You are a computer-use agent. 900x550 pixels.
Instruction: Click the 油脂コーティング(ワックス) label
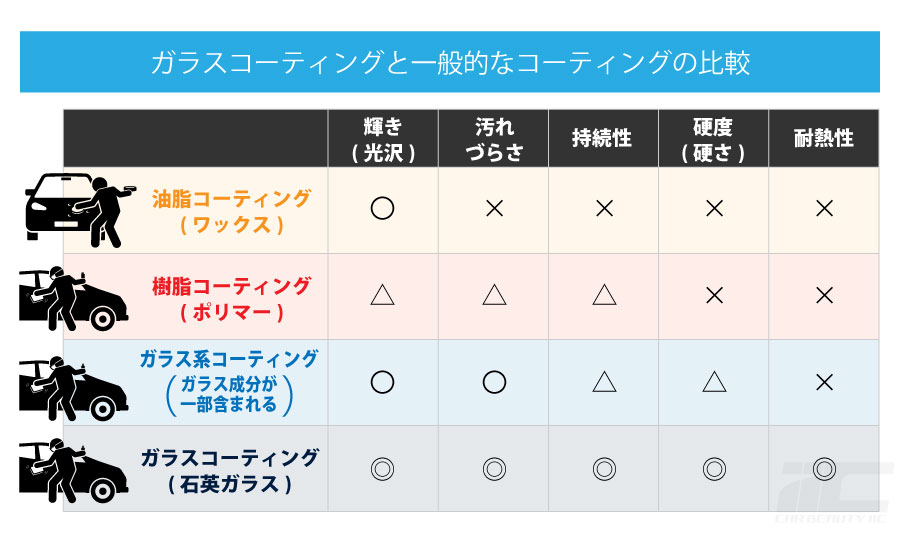tap(231, 211)
